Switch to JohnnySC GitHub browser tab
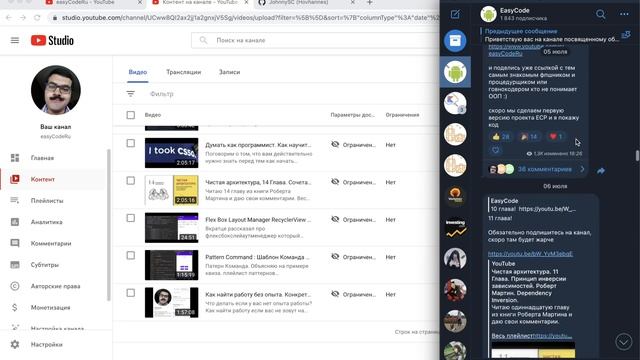Screen dimensions: 640x360 tap(306, 2)
